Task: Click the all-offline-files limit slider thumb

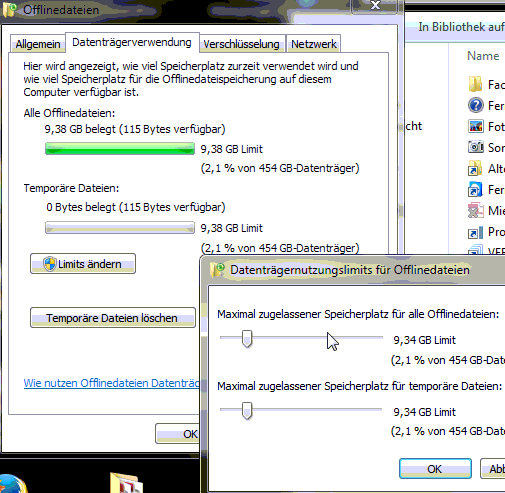Action: pos(247,339)
